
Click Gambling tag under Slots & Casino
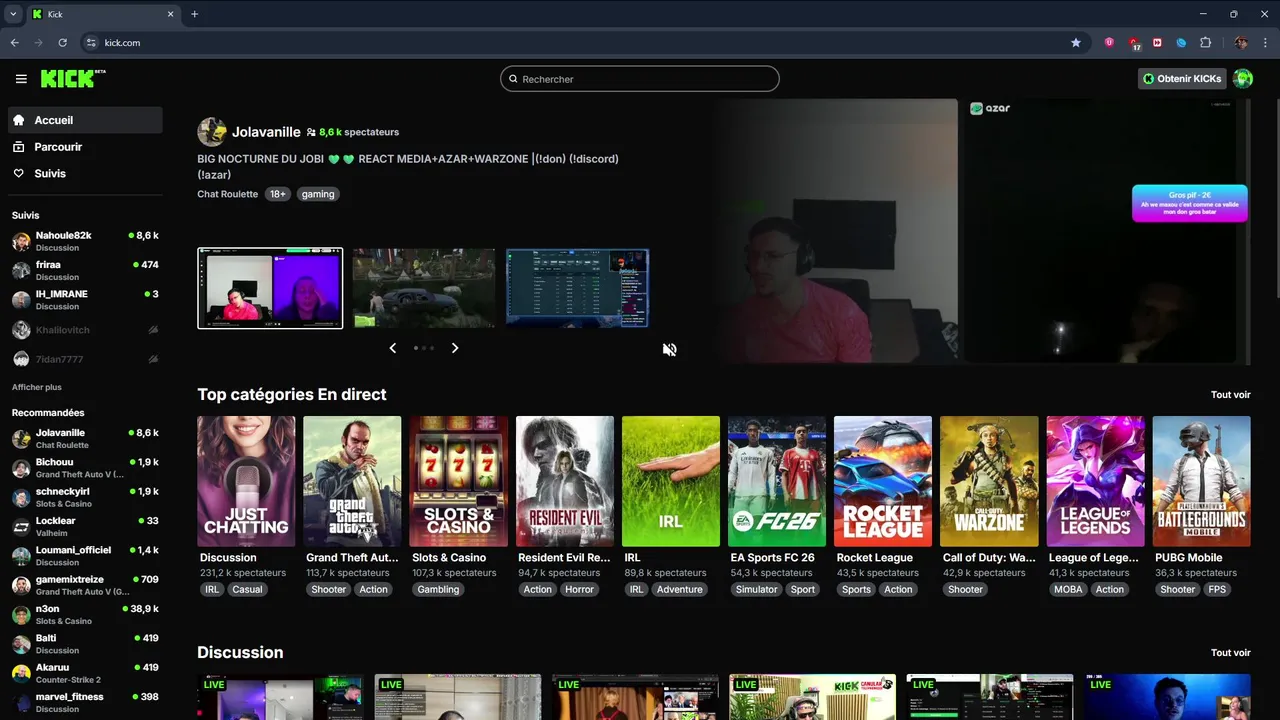point(438,589)
